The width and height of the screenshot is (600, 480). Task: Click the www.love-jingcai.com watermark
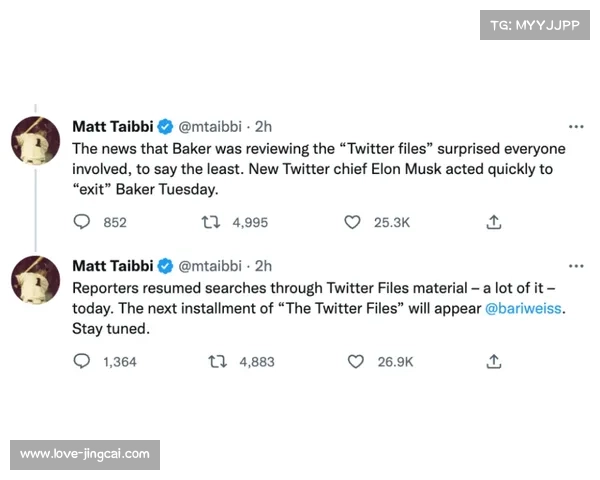[84, 454]
